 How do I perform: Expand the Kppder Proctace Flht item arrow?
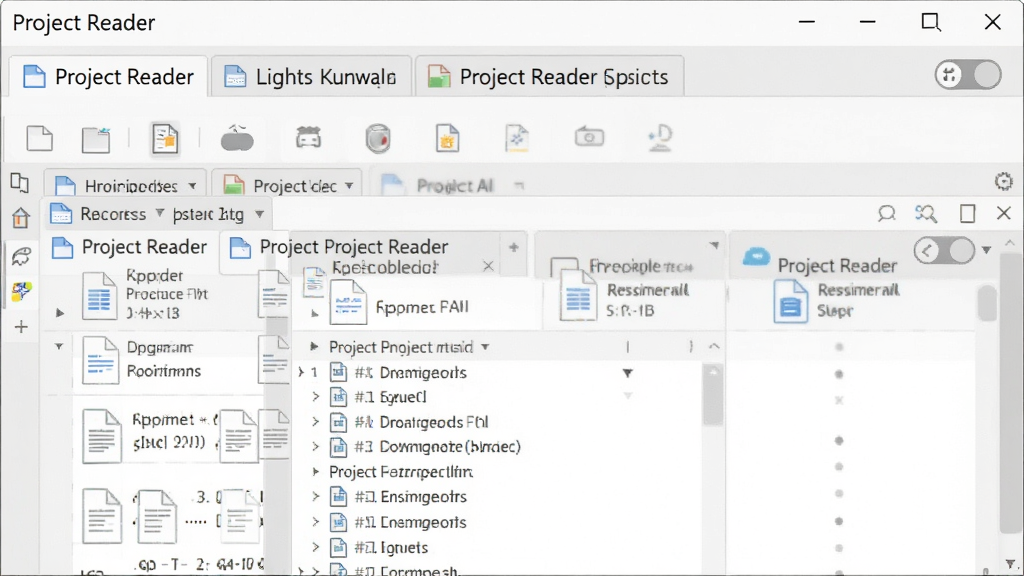[x=59, y=313]
